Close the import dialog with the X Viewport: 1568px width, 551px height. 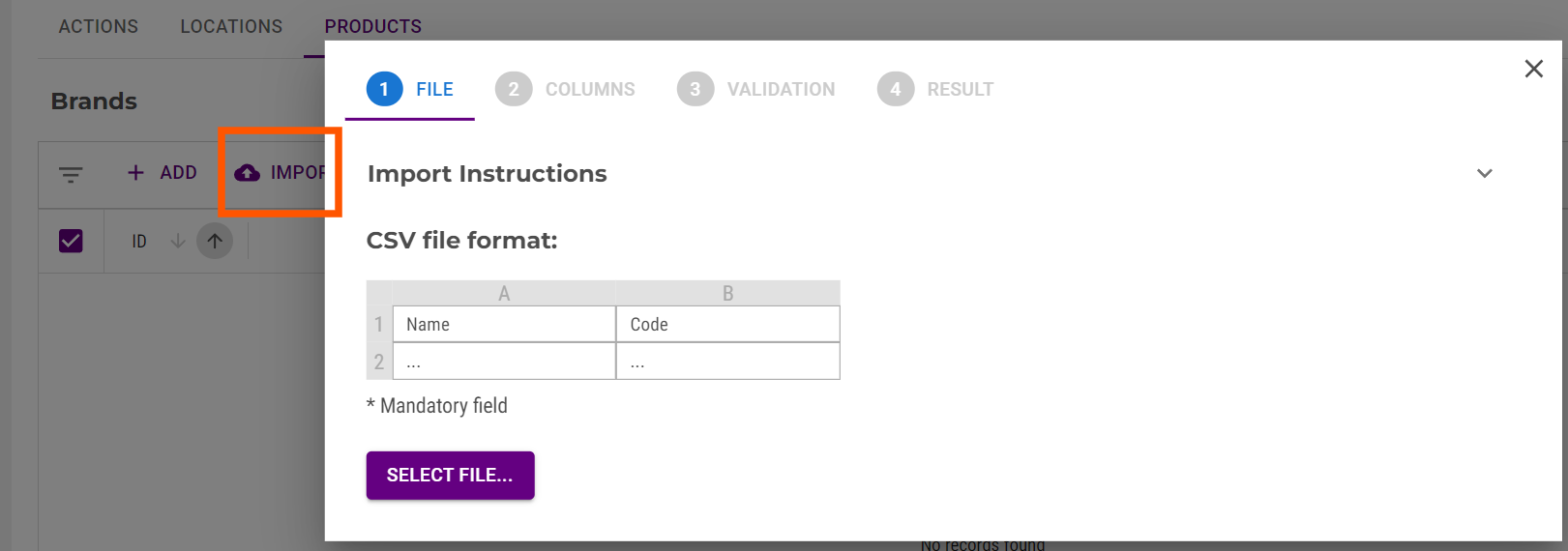(1533, 69)
